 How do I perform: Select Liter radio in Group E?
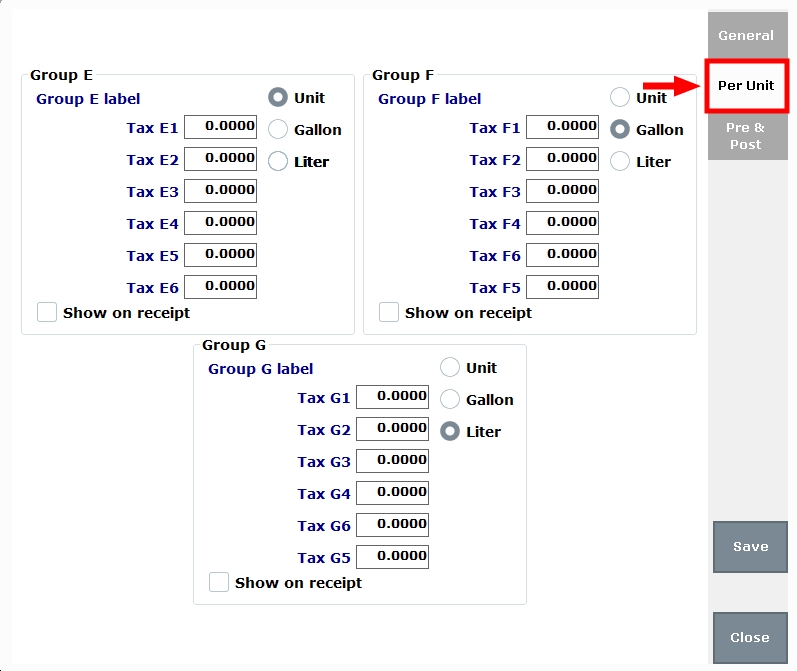point(278,161)
